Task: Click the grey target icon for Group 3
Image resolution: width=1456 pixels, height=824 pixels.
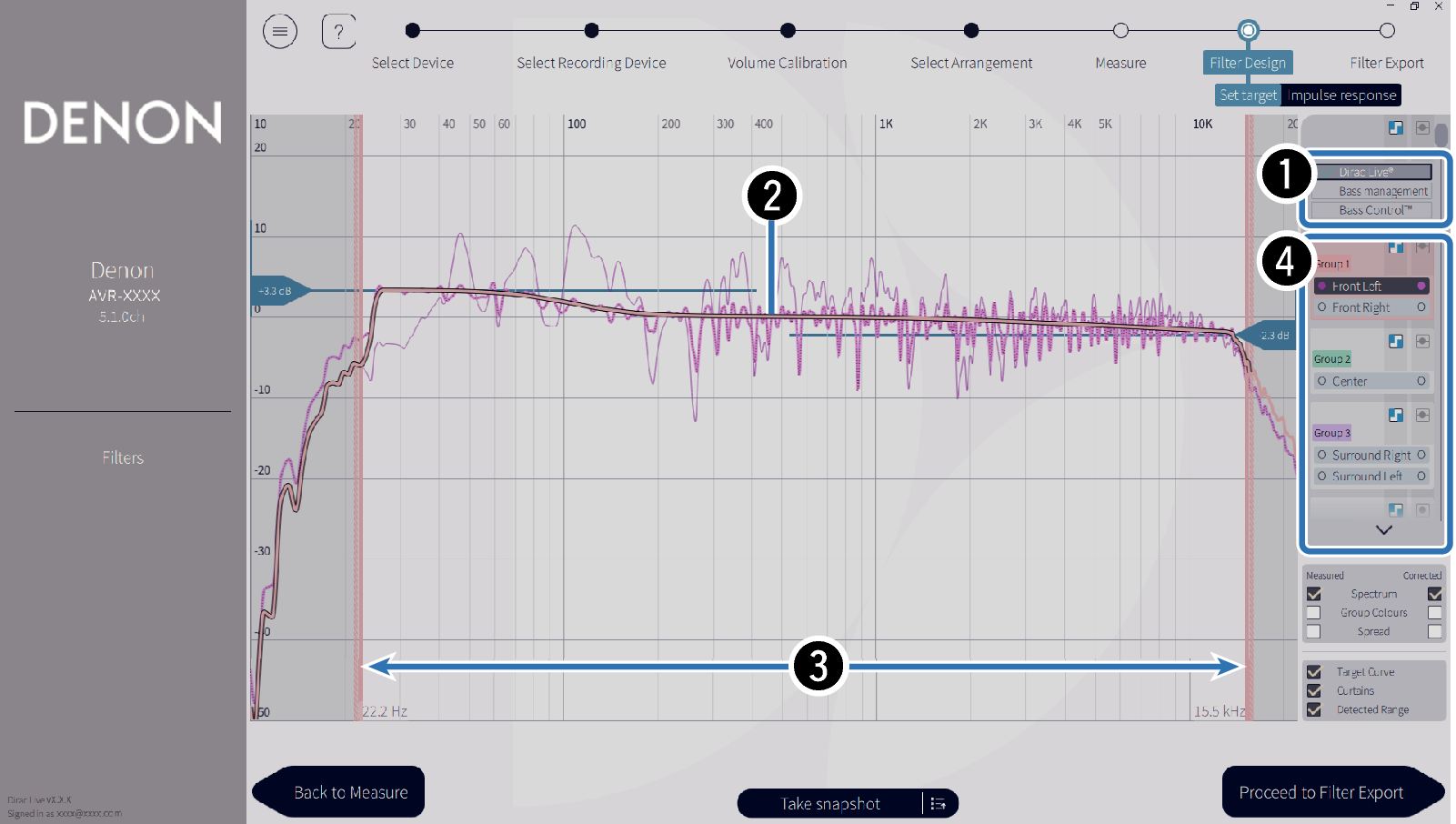Action: pyautogui.click(x=1422, y=415)
